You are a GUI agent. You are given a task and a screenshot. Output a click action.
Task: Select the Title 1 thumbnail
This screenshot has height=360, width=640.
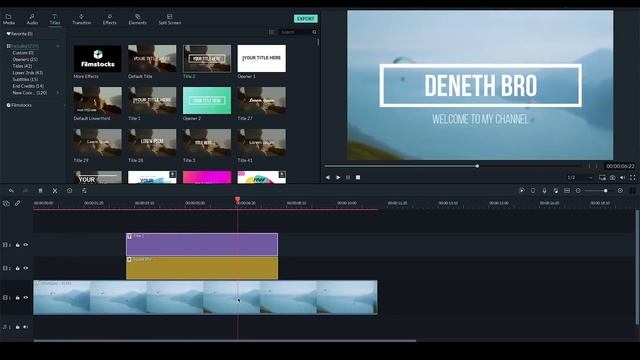point(152,100)
